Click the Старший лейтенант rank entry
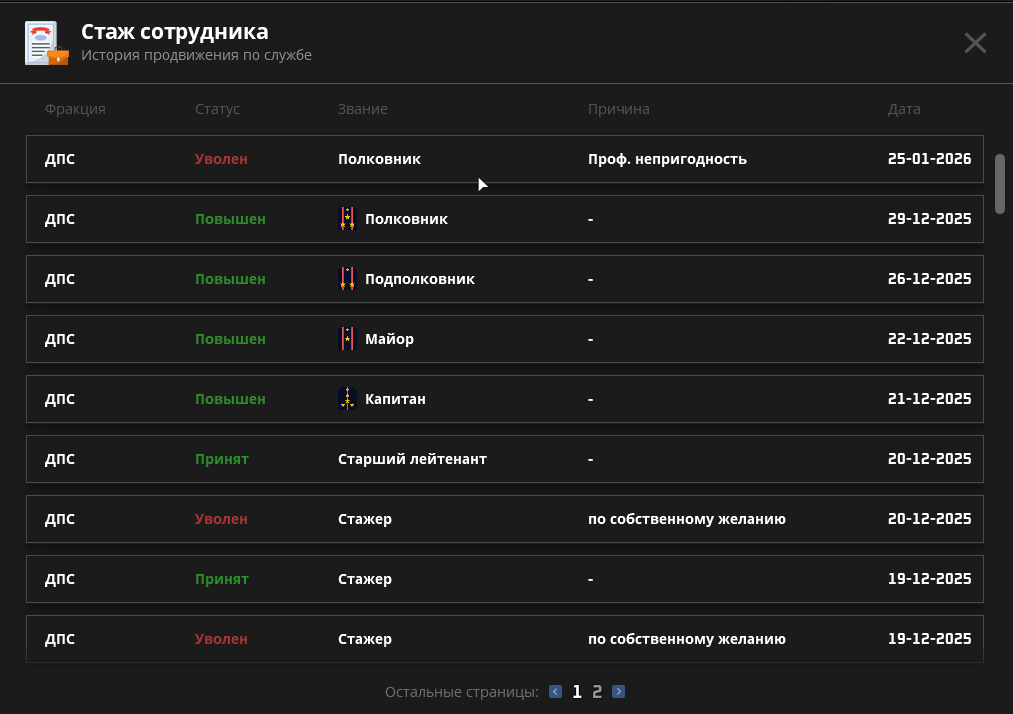The image size is (1013, 714). click(x=412, y=459)
